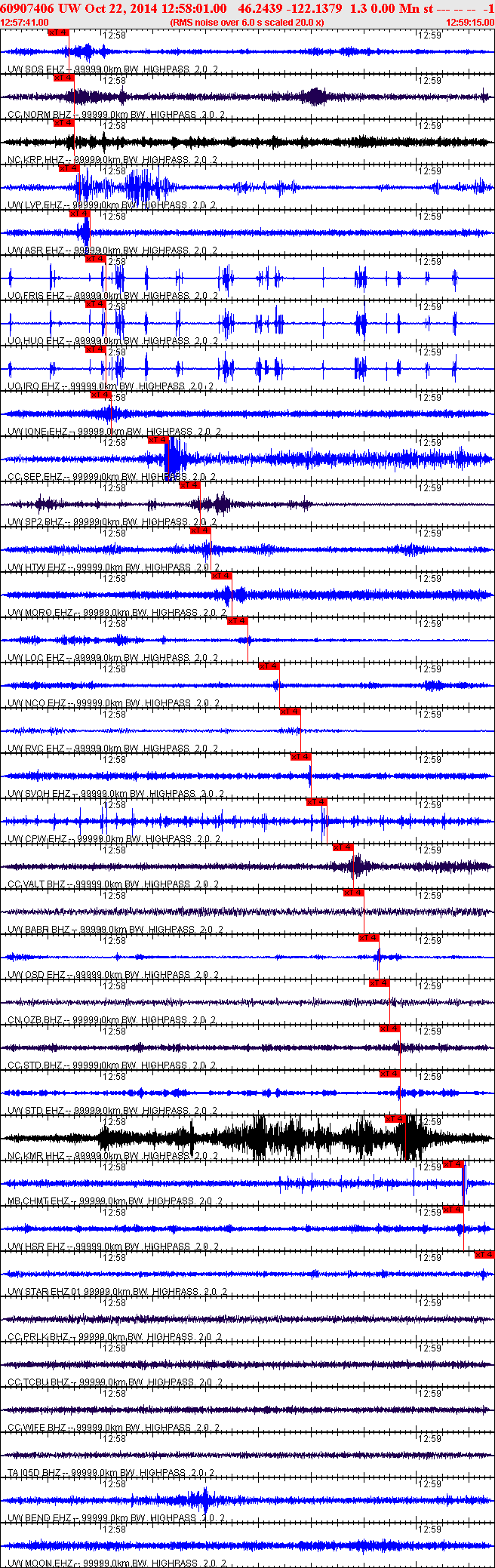Click the '12:59' tick label on the UW BEND panel
The image size is (495, 1568).
430,1483
